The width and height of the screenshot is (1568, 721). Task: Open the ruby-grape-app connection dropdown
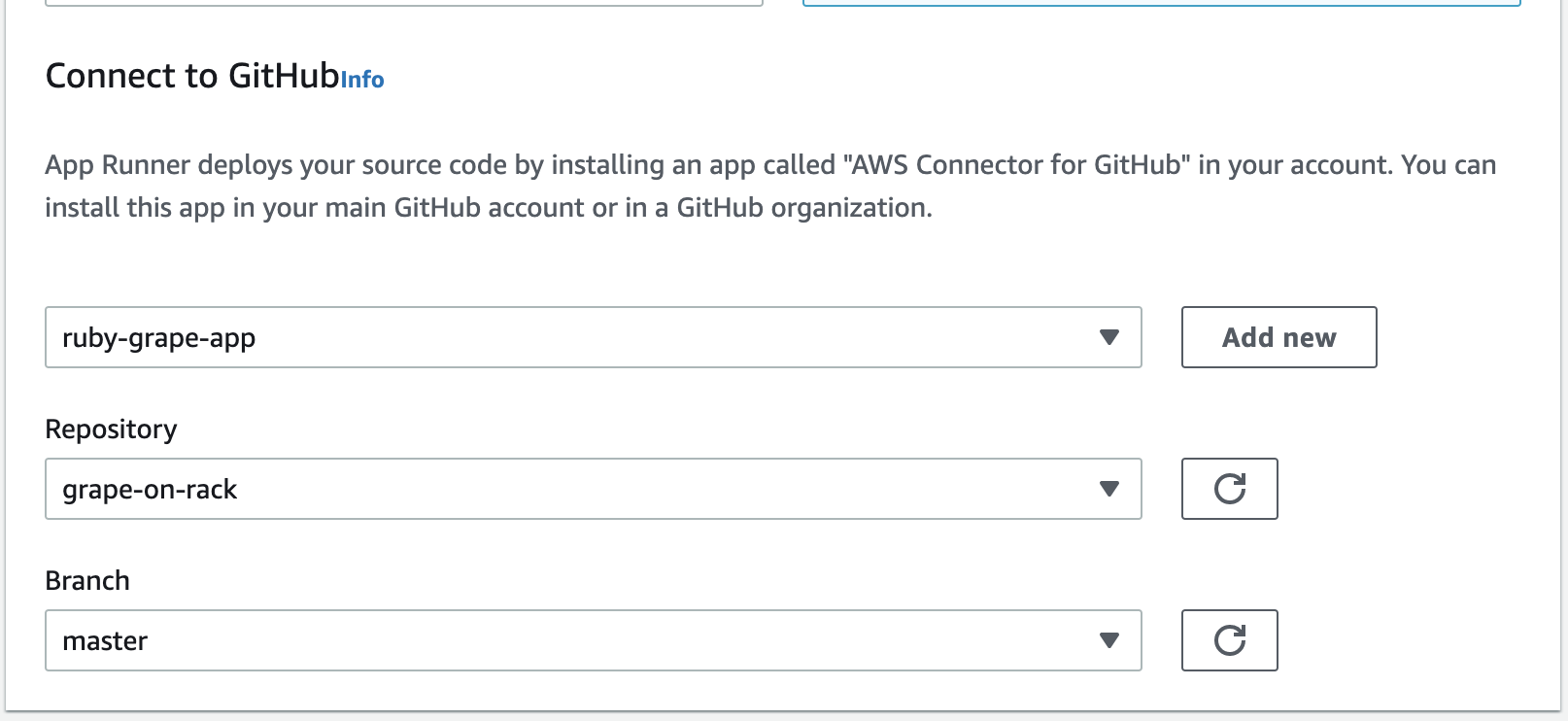pos(594,337)
